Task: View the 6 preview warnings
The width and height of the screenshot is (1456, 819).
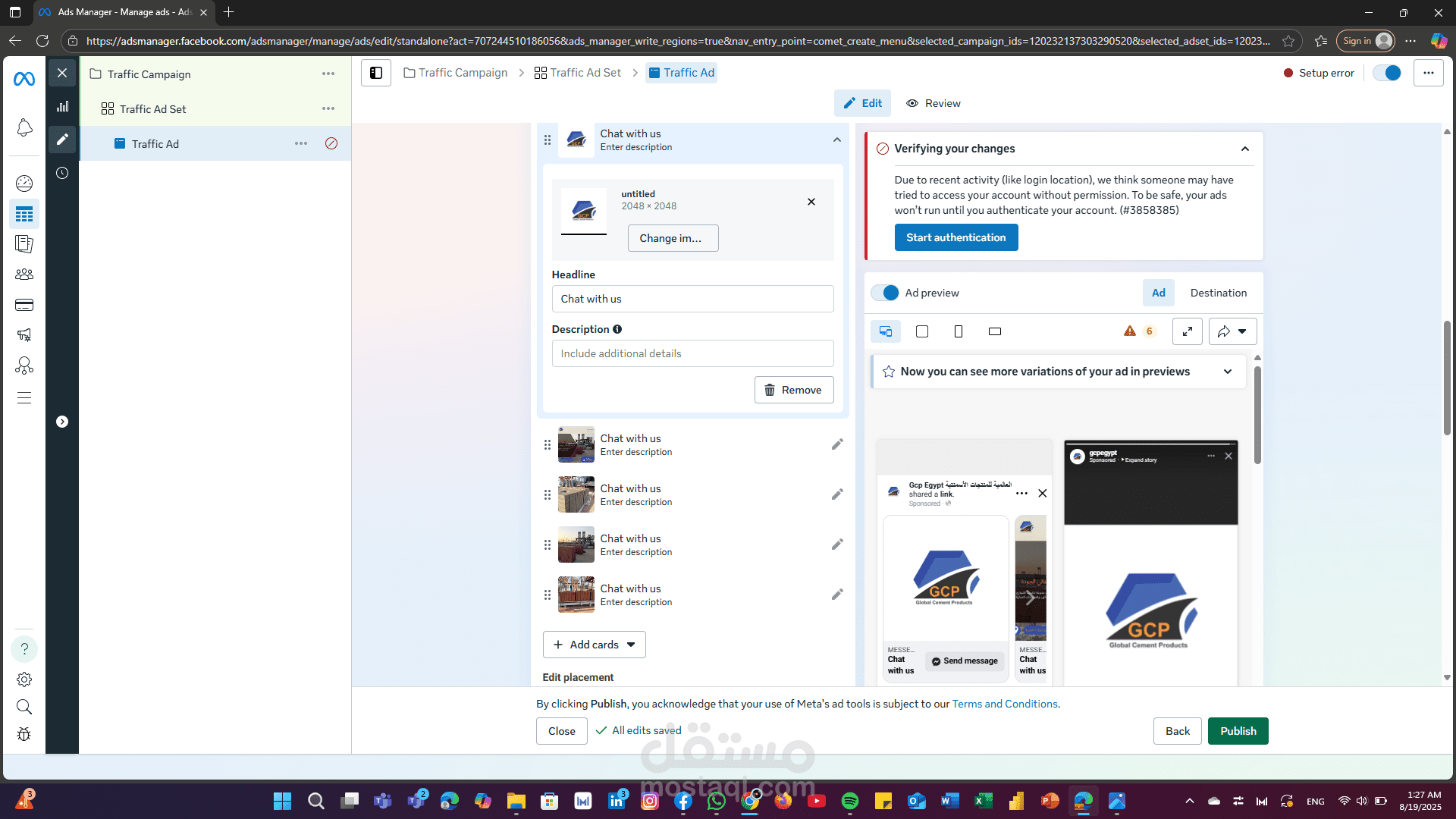Action: coord(1139,331)
